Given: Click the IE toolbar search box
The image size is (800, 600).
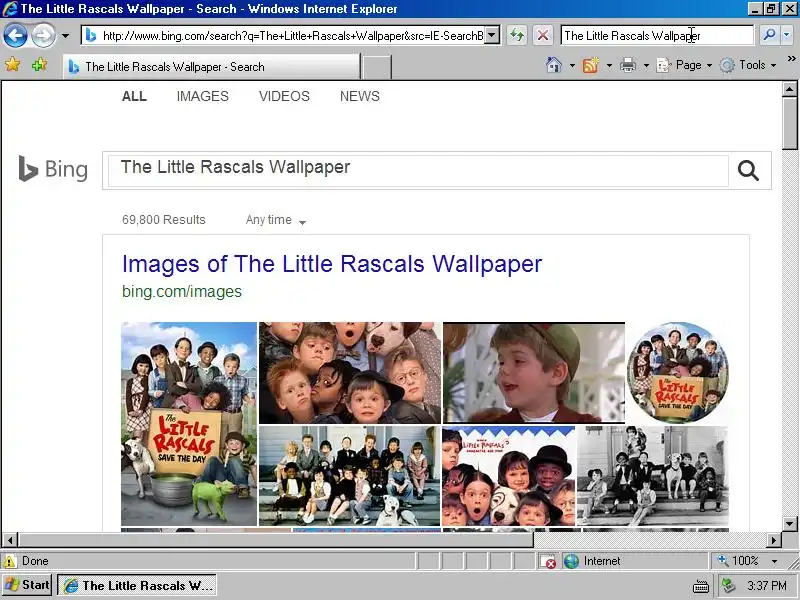Looking at the screenshot, I should point(657,36).
